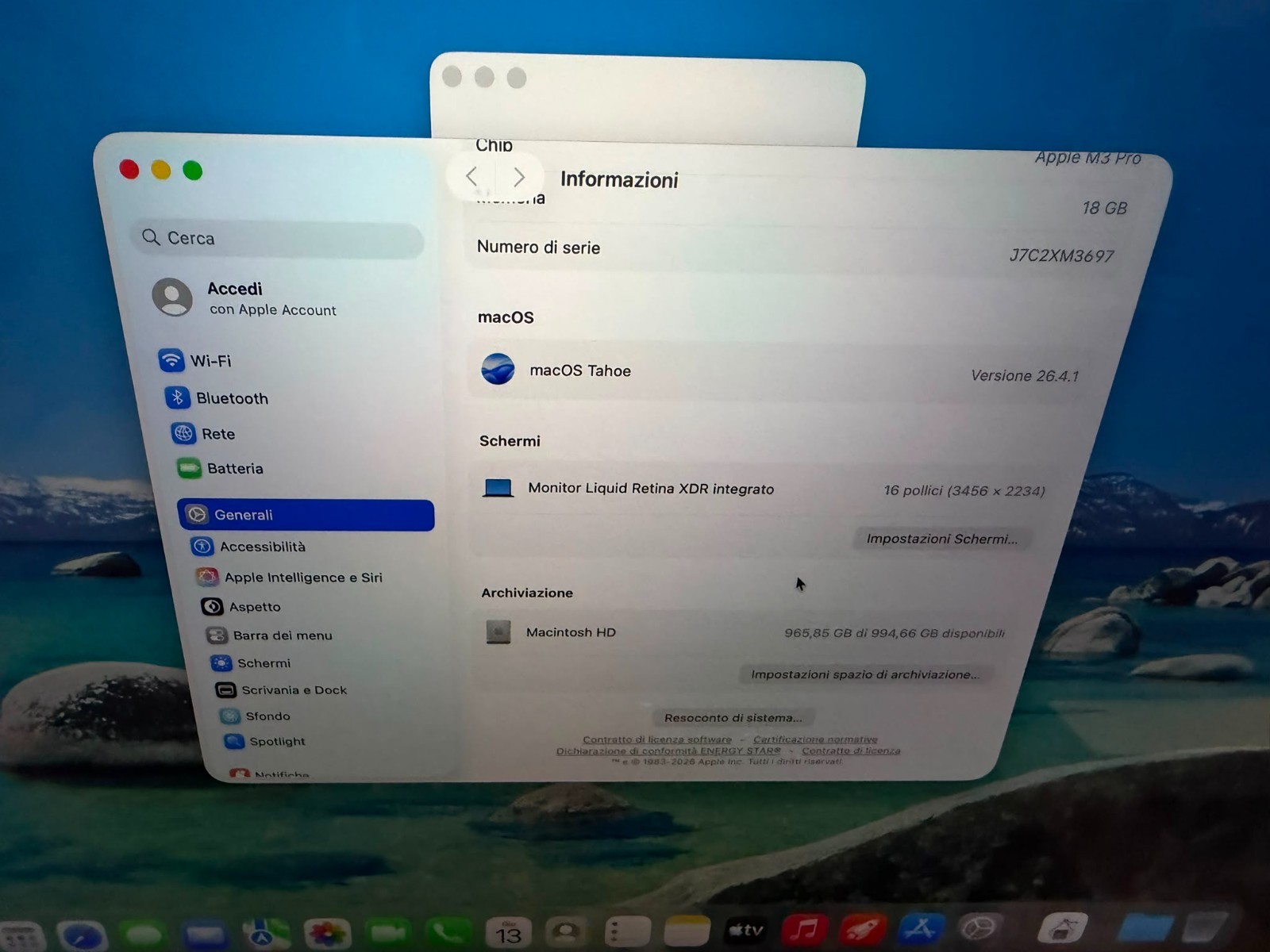Open Reminders from the Dock
The height and width of the screenshot is (952, 1270).
point(627,931)
